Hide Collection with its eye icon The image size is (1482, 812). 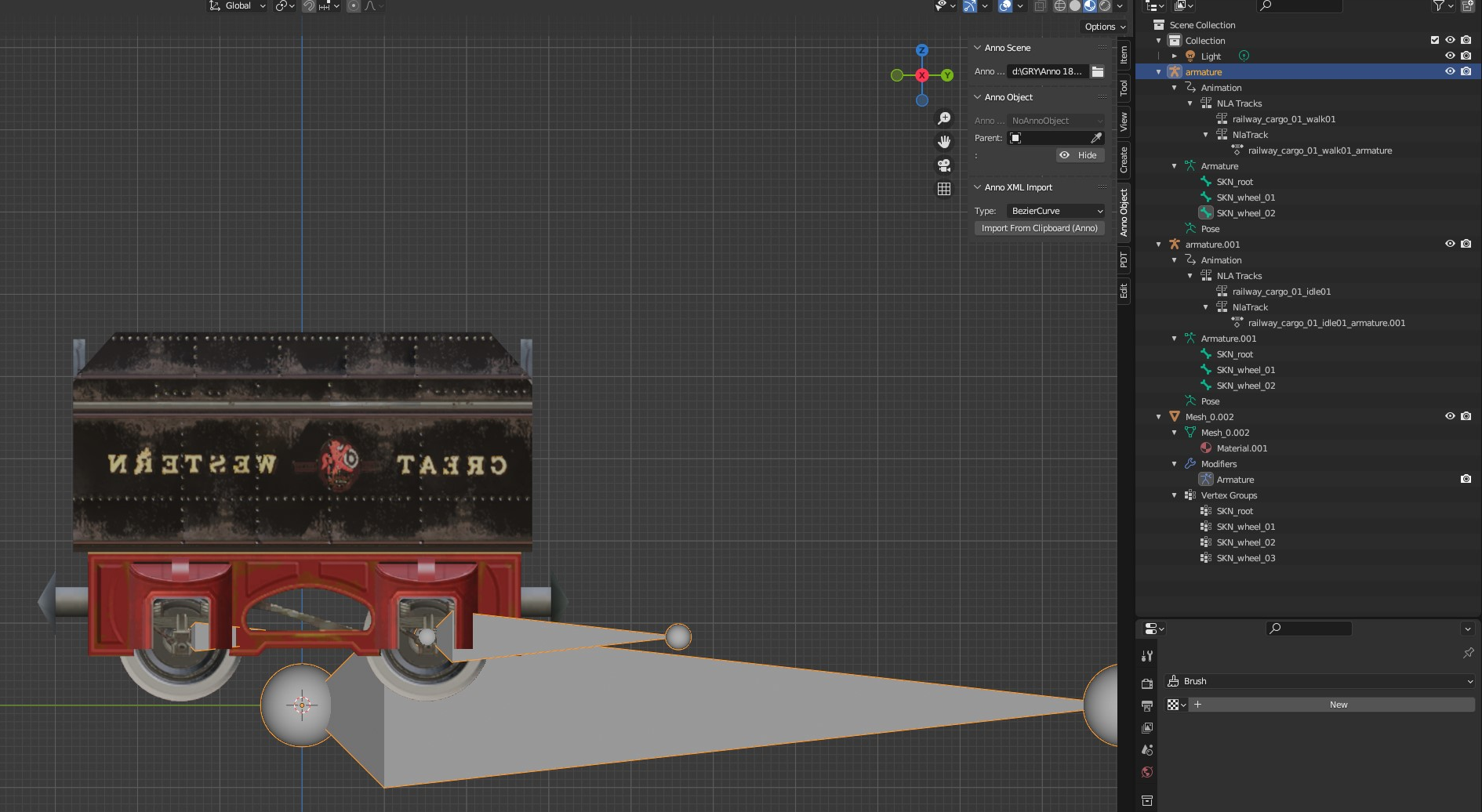tap(1450, 40)
